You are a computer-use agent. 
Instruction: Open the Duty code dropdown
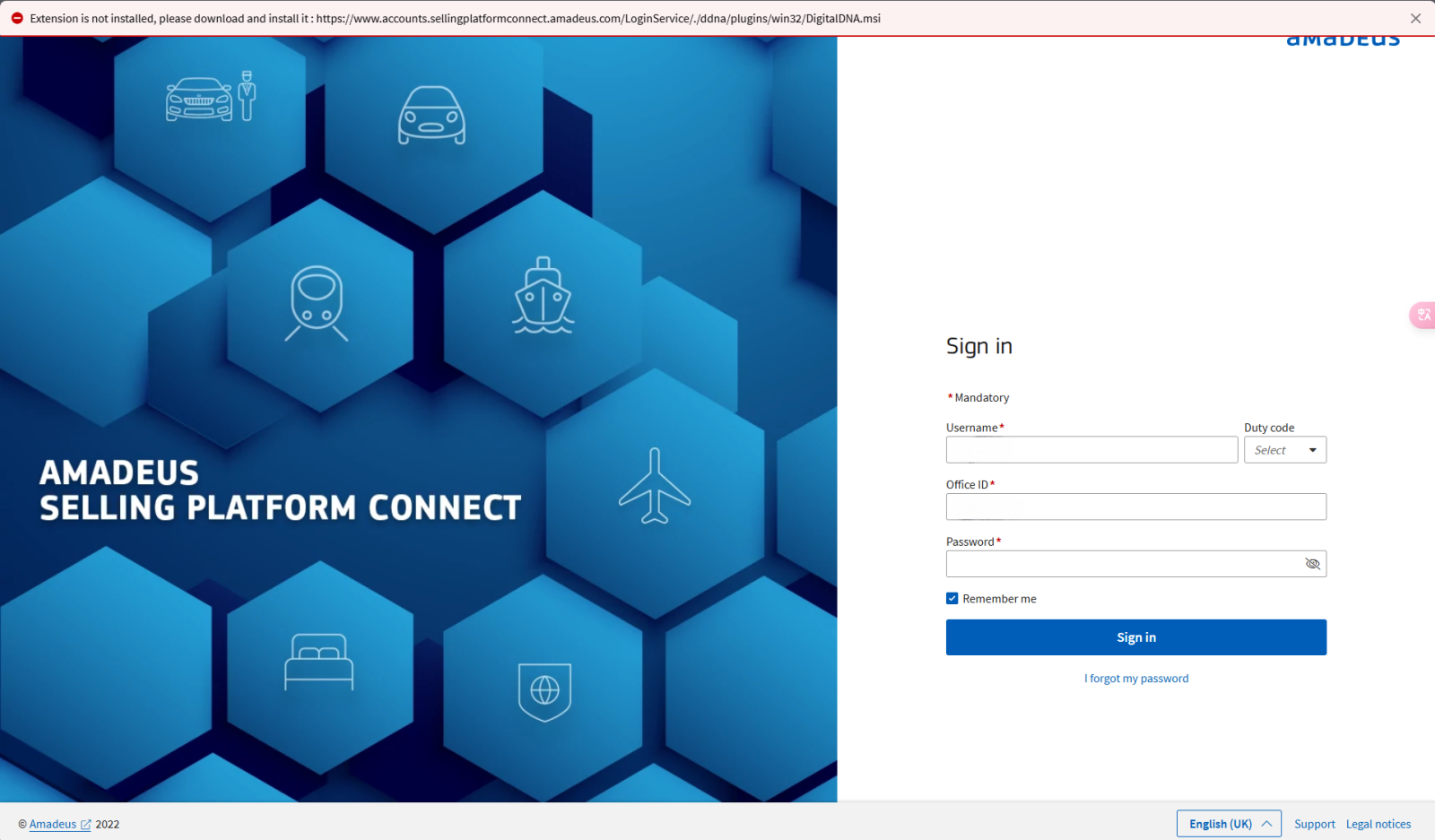tap(1285, 450)
